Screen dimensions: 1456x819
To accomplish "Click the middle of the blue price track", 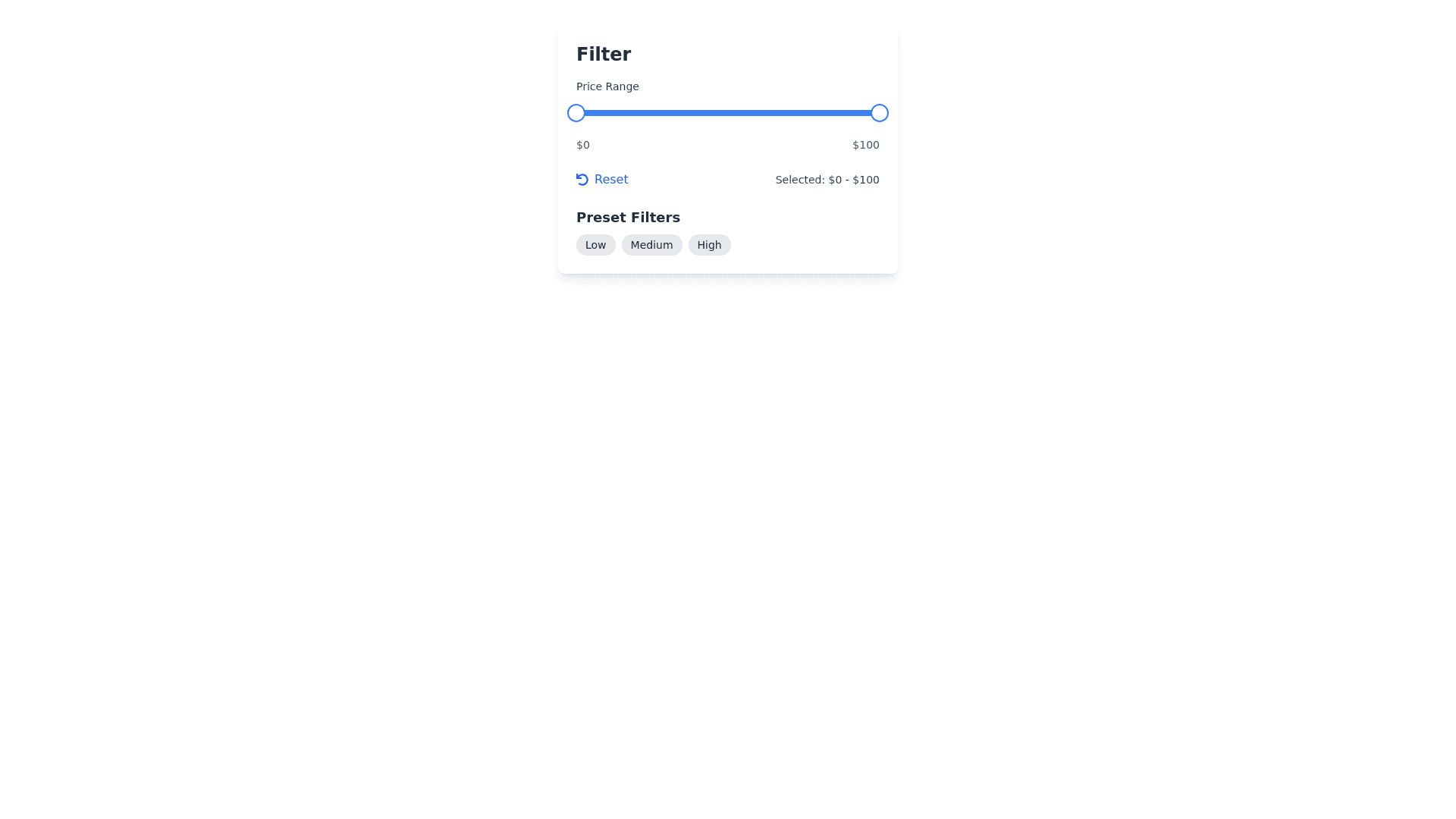I will (x=728, y=113).
